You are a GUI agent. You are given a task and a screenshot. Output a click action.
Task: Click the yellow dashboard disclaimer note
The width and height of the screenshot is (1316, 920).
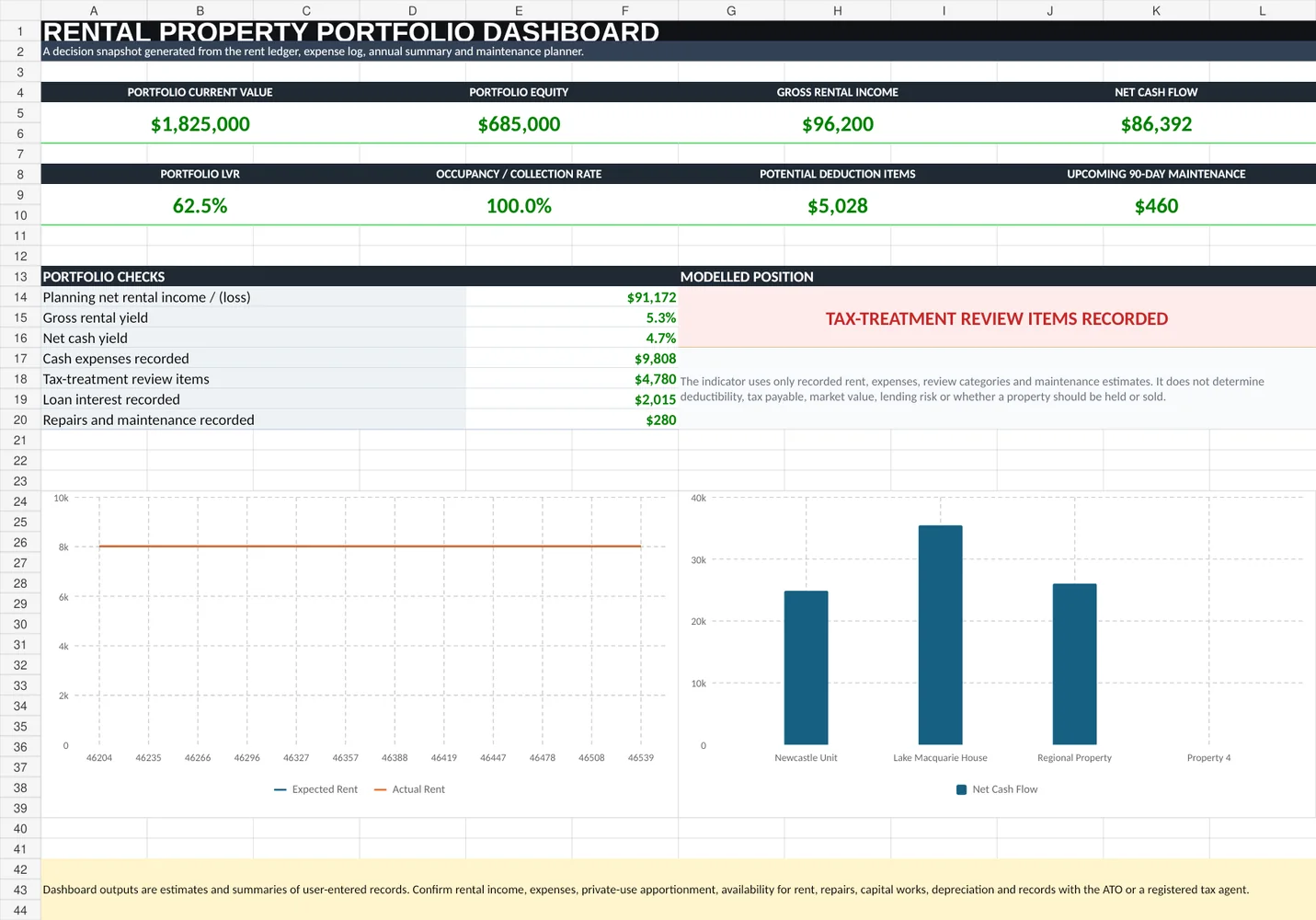click(679, 890)
